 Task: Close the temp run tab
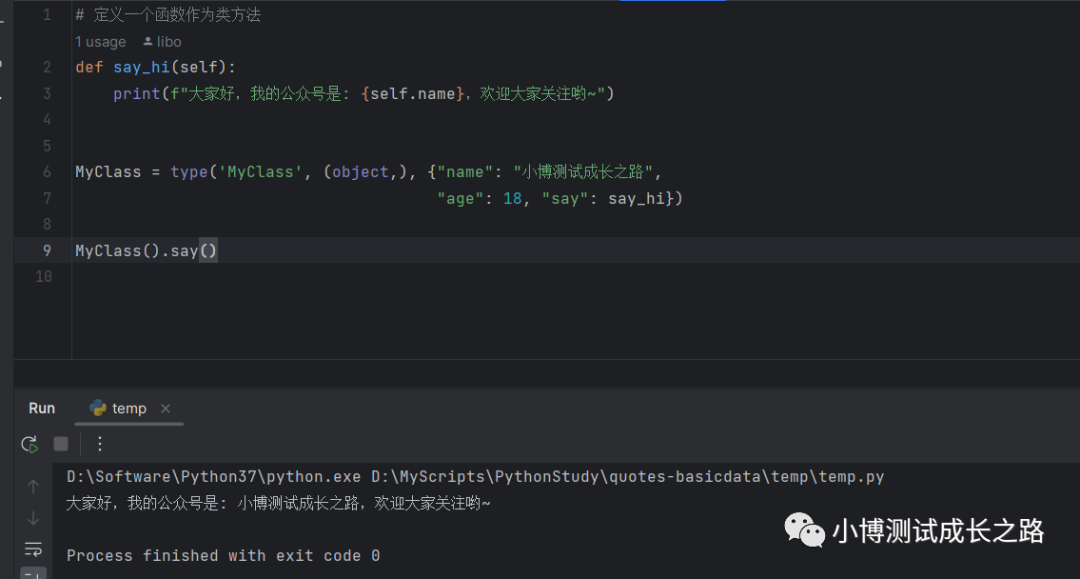(166, 408)
